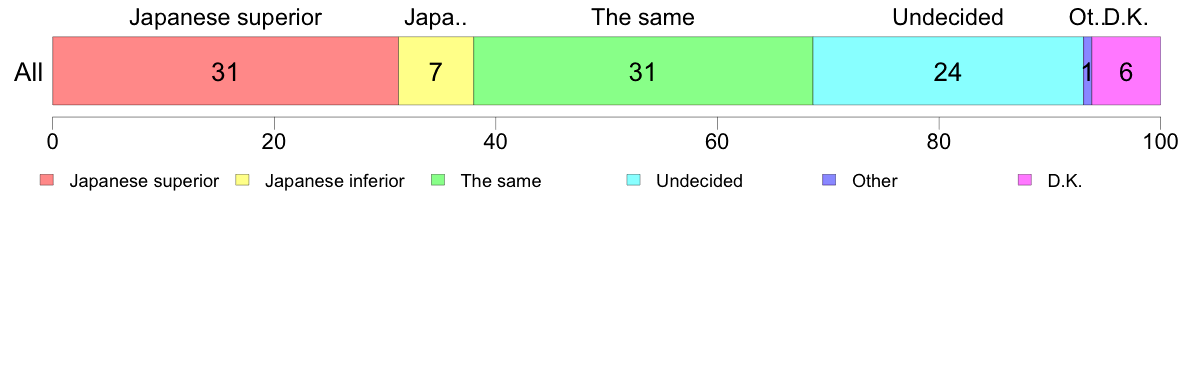Click the 'All' row label

pyautogui.click(x=29, y=73)
